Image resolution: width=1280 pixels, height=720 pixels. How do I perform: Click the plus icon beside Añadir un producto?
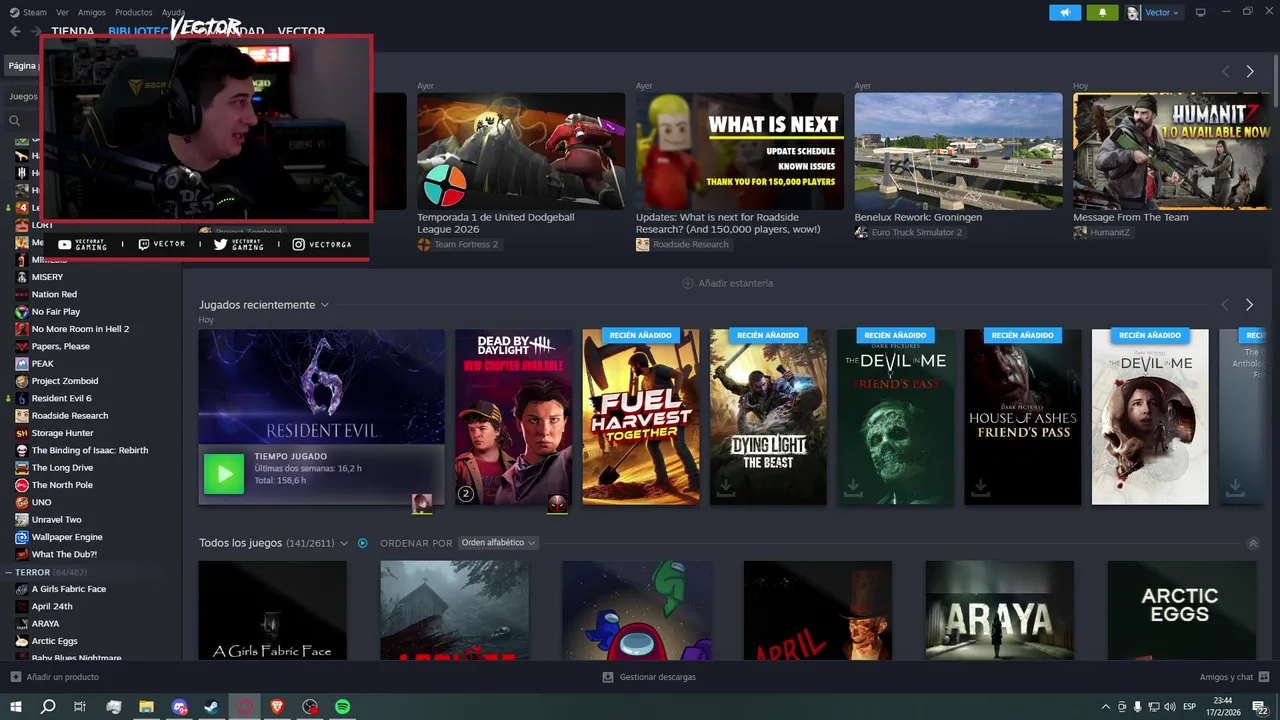(x=15, y=677)
